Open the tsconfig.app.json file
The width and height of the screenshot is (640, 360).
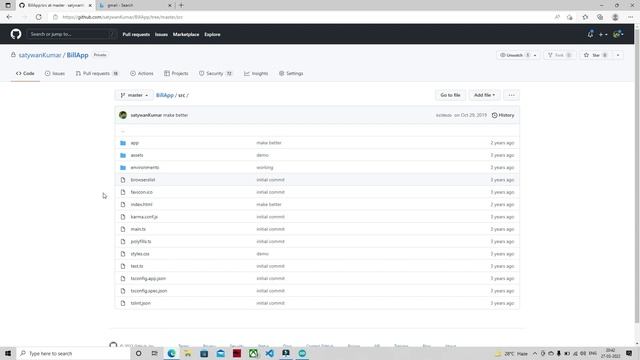148,278
